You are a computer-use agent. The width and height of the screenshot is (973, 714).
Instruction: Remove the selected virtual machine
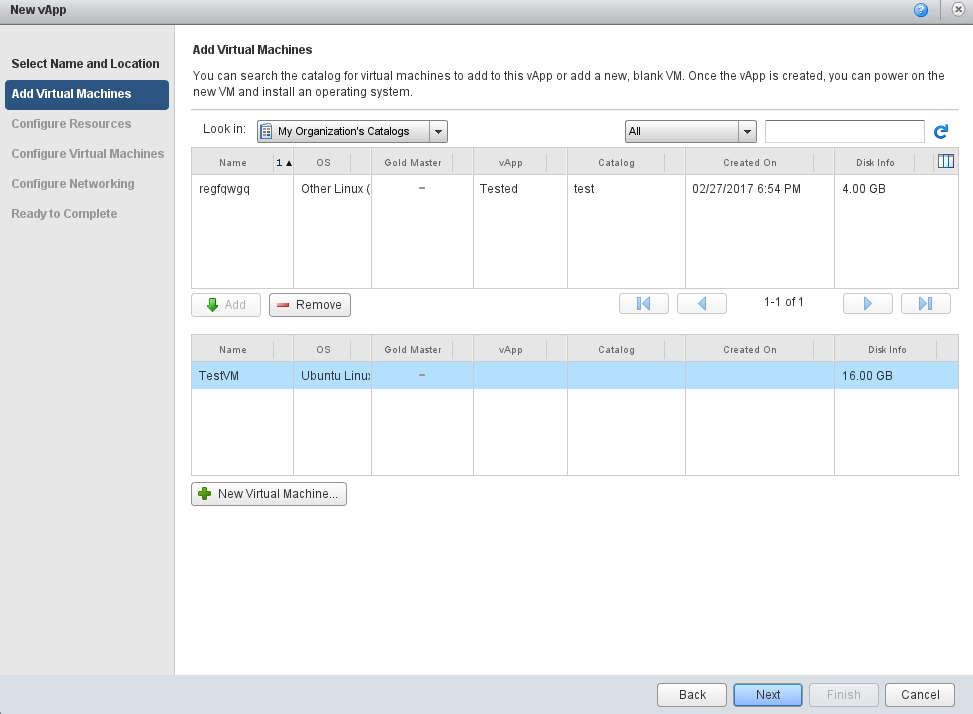pyautogui.click(x=310, y=305)
